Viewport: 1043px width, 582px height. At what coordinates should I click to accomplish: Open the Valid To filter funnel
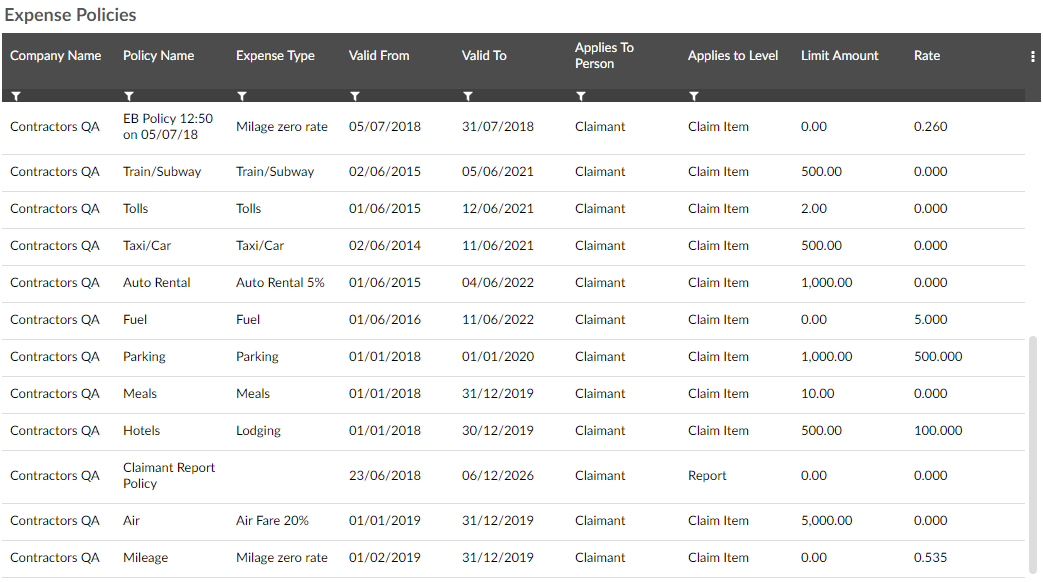(468, 96)
